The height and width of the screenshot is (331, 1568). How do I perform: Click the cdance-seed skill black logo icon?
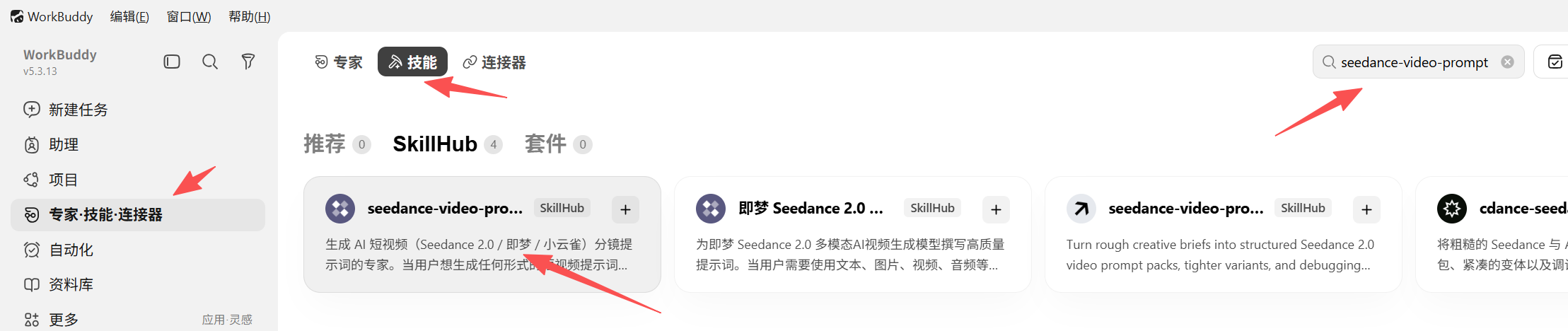pyautogui.click(x=1452, y=209)
